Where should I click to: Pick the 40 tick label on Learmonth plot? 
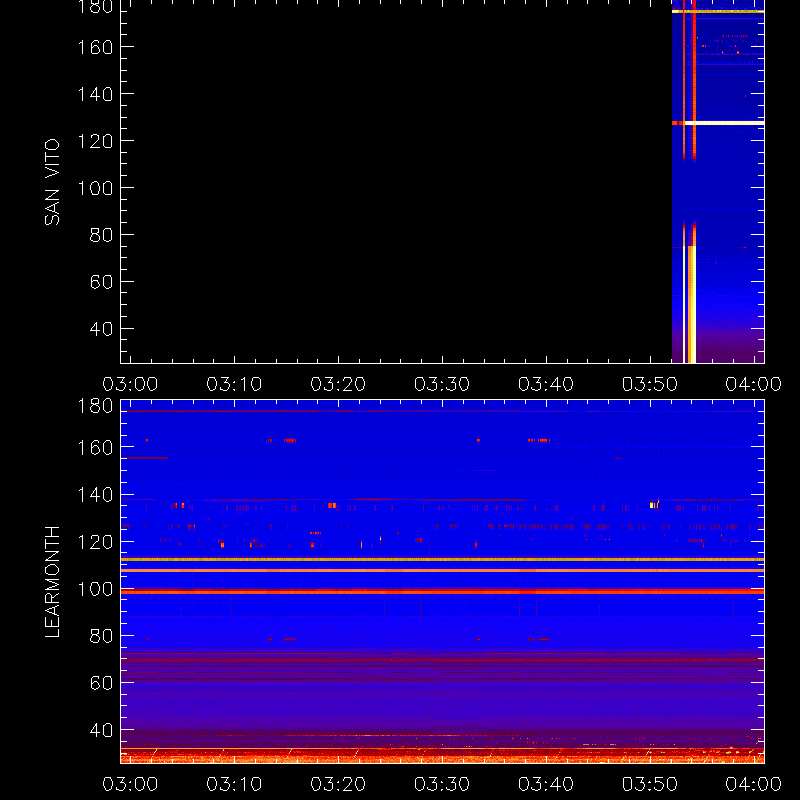(x=101, y=731)
